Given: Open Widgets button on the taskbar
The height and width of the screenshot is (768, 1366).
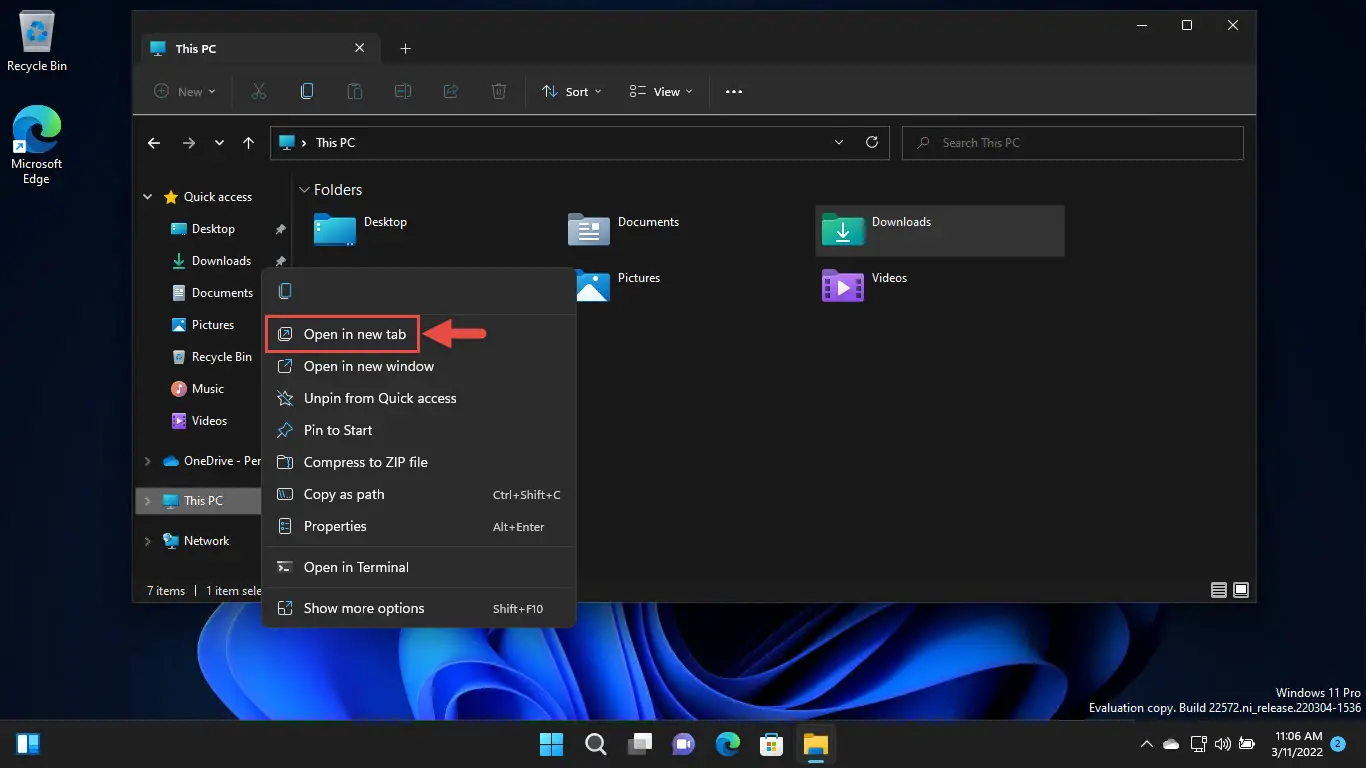Looking at the screenshot, I should point(28,744).
